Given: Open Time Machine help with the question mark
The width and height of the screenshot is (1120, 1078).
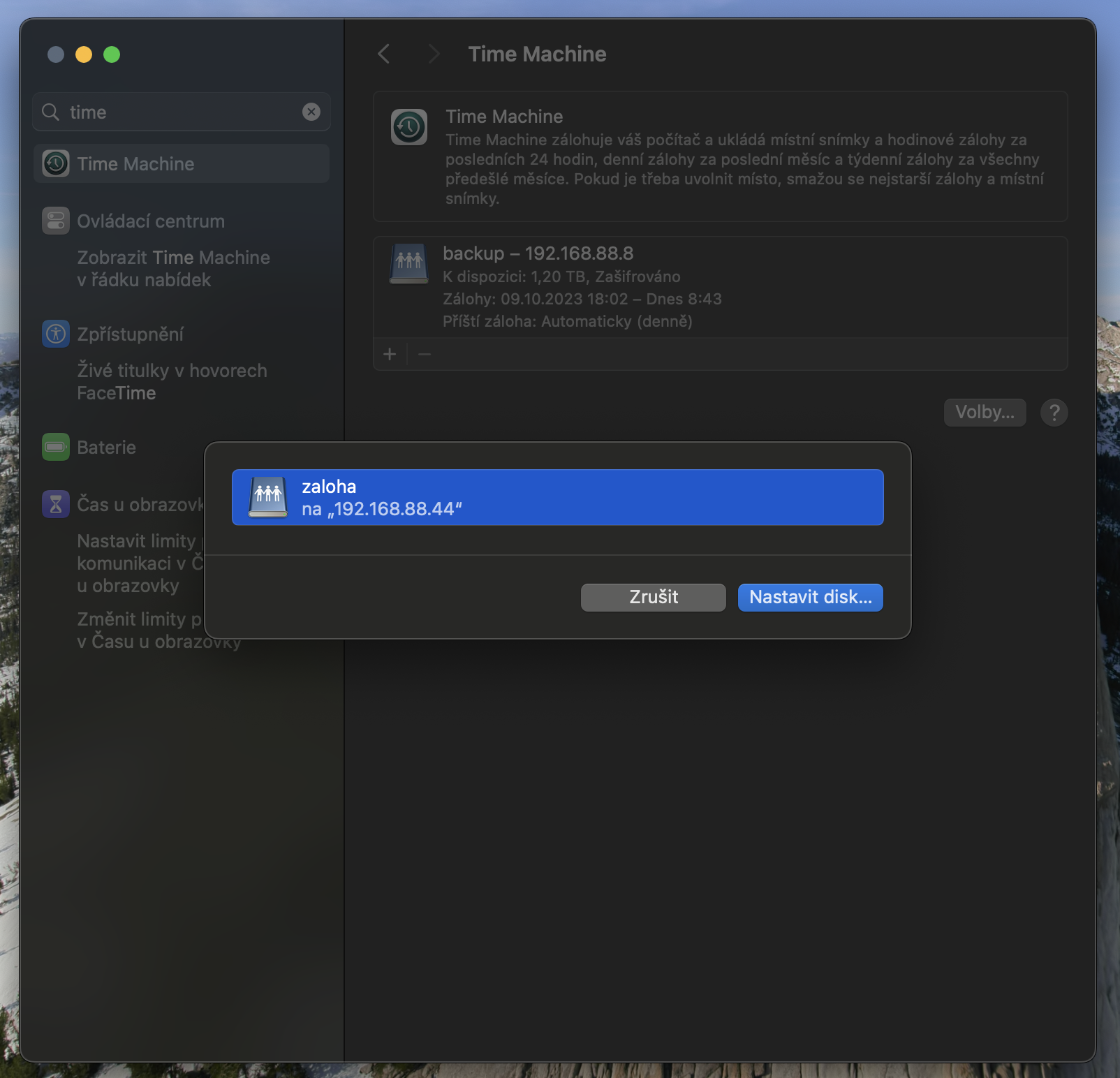Looking at the screenshot, I should point(1054,413).
